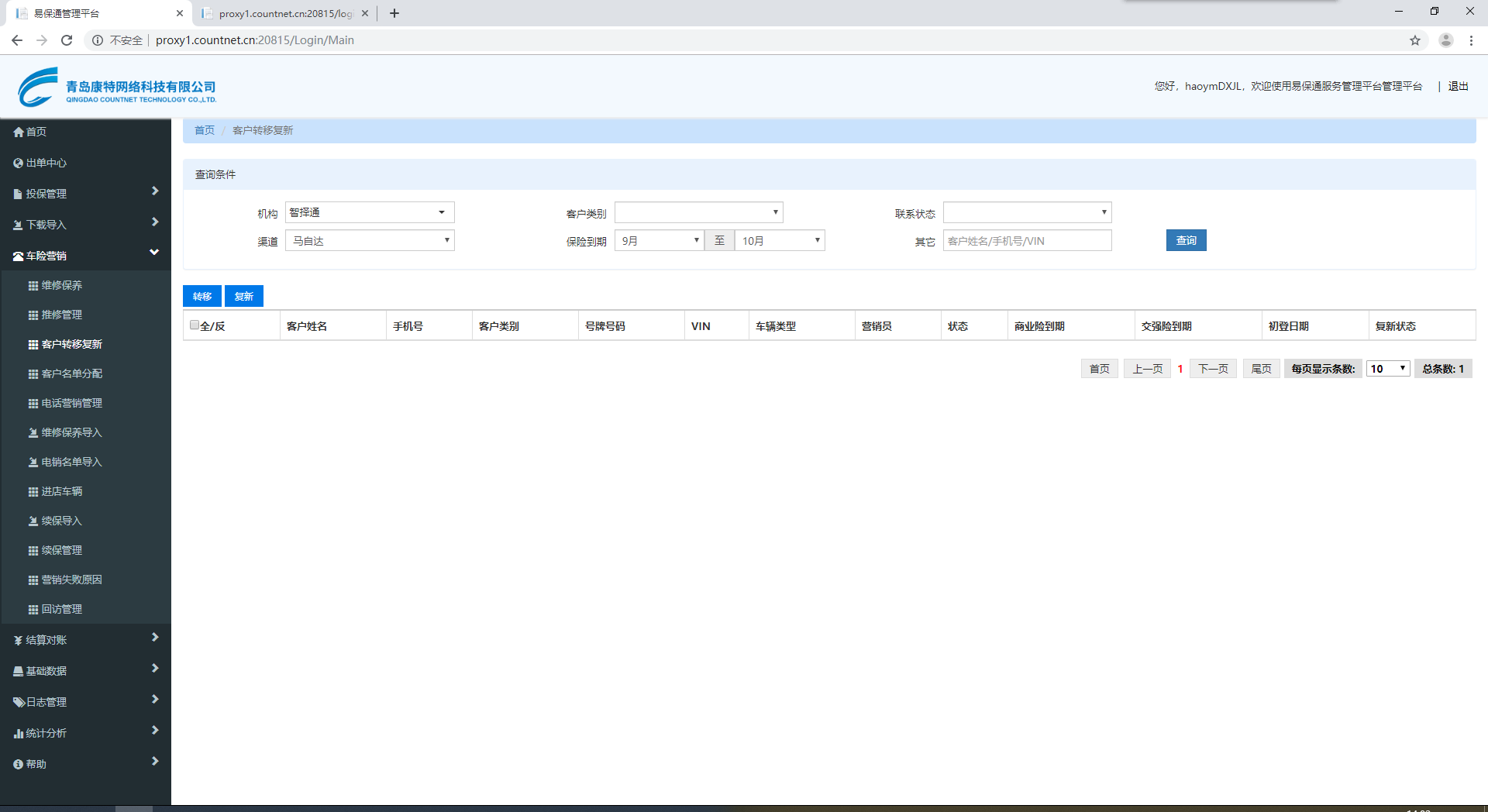Open the browser profile avatar icon

1446,40
